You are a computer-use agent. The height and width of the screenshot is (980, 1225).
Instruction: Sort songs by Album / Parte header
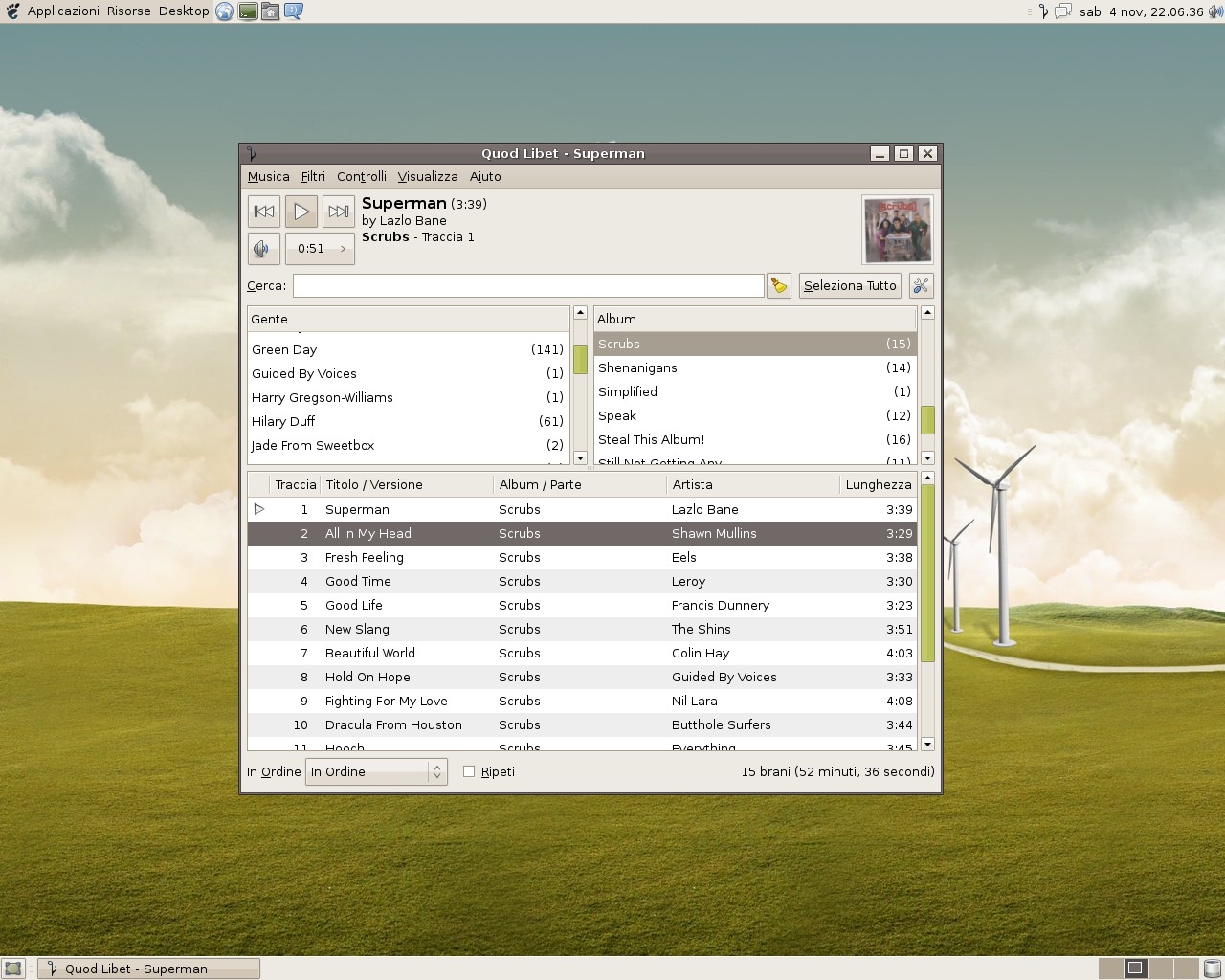click(x=580, y=485)
